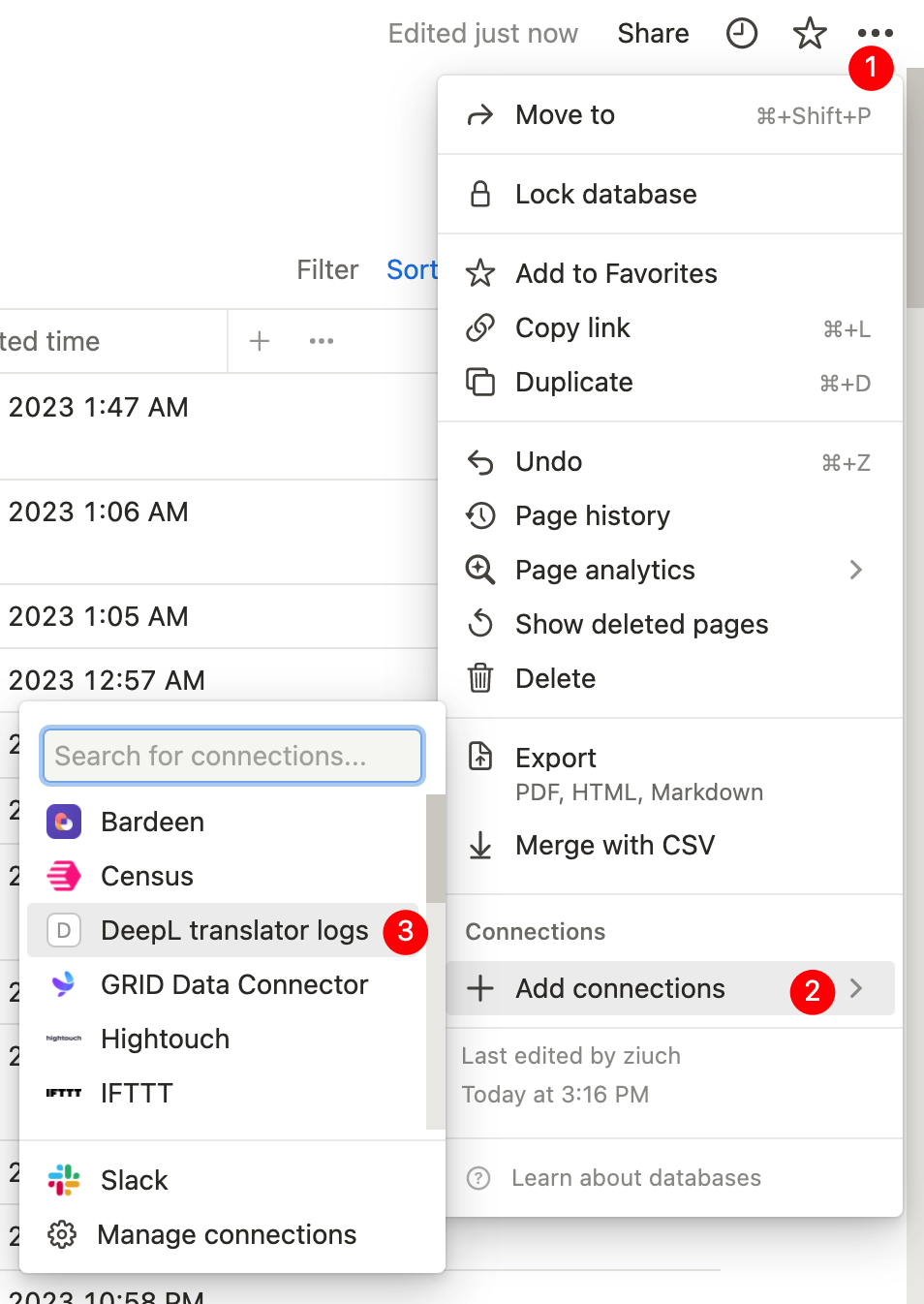Image resolution: width=924 pixels, height=1304 pixels.
Task: Click the Hightouch connection icon
Action: (63, 1039)
